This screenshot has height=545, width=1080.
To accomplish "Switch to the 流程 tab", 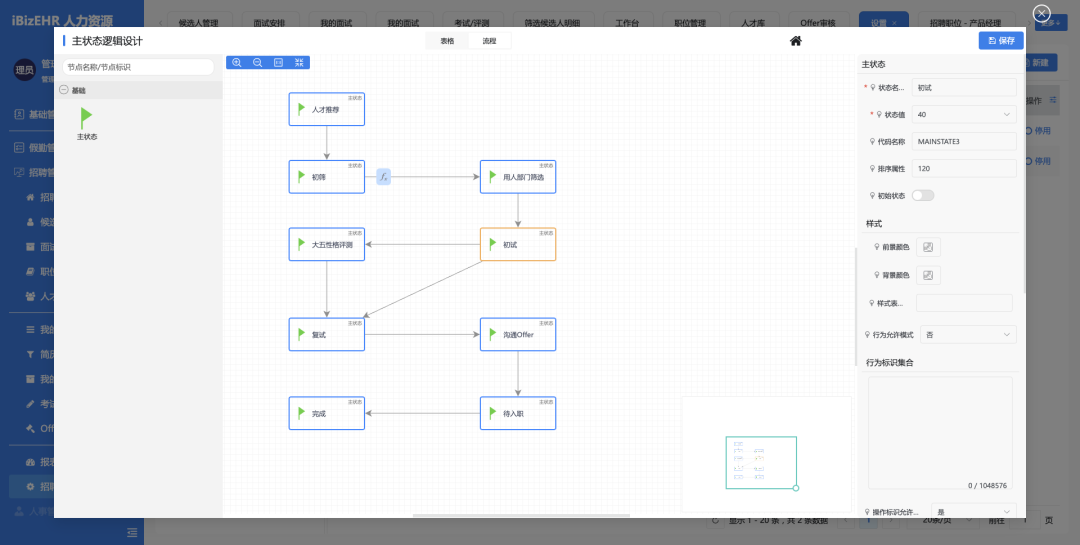I will 489,41.
